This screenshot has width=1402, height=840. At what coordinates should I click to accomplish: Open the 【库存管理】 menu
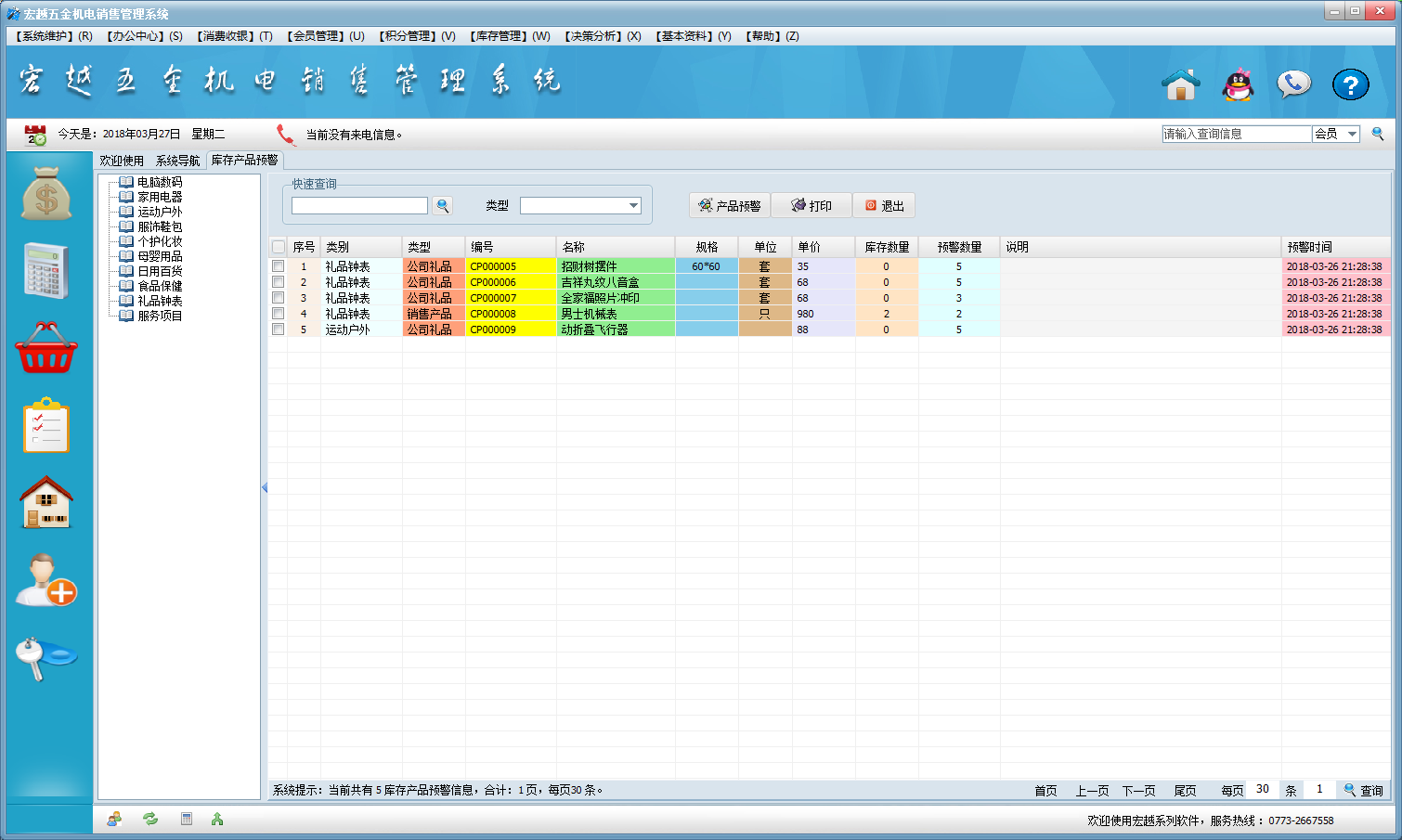point(510,36)
